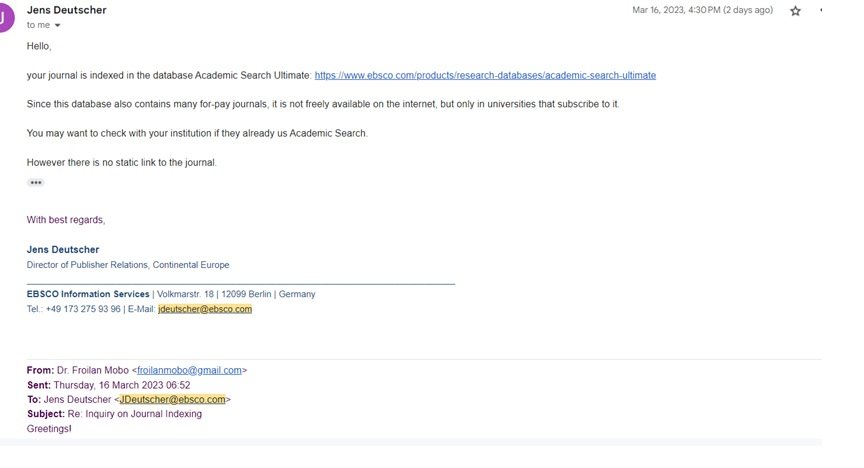
Task: Click the 'EBSCO Information Services' signature text
Action: [x=88, y=294]
